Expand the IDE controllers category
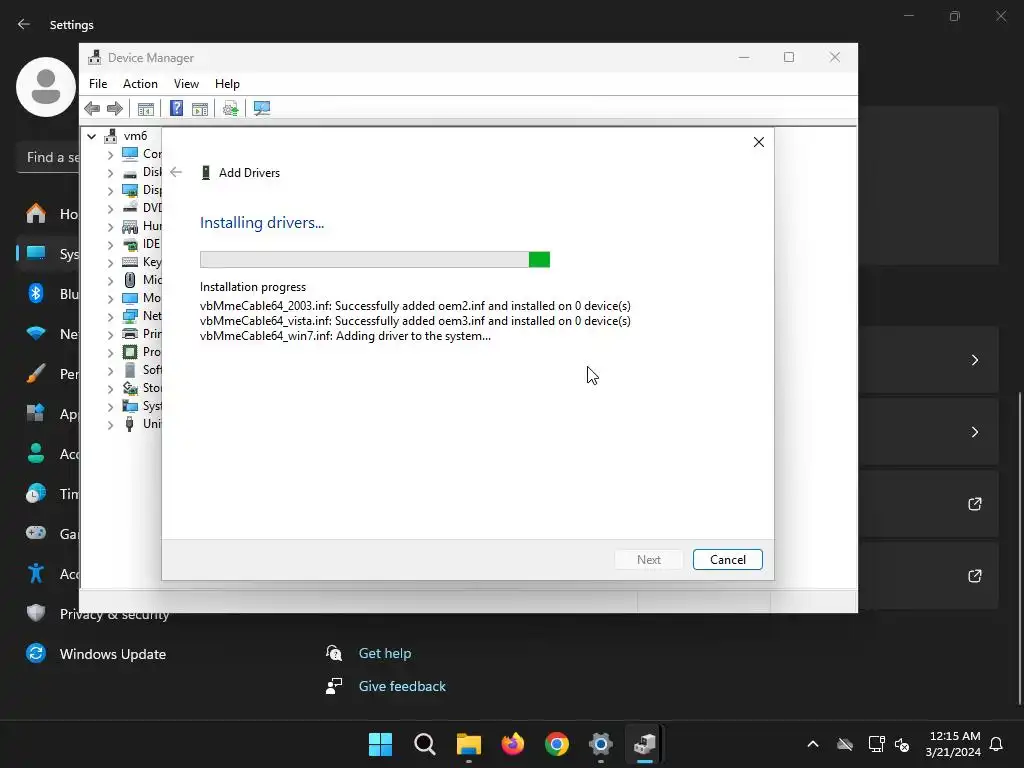This screenshot has width=1024, height=768. coord(110,245)
